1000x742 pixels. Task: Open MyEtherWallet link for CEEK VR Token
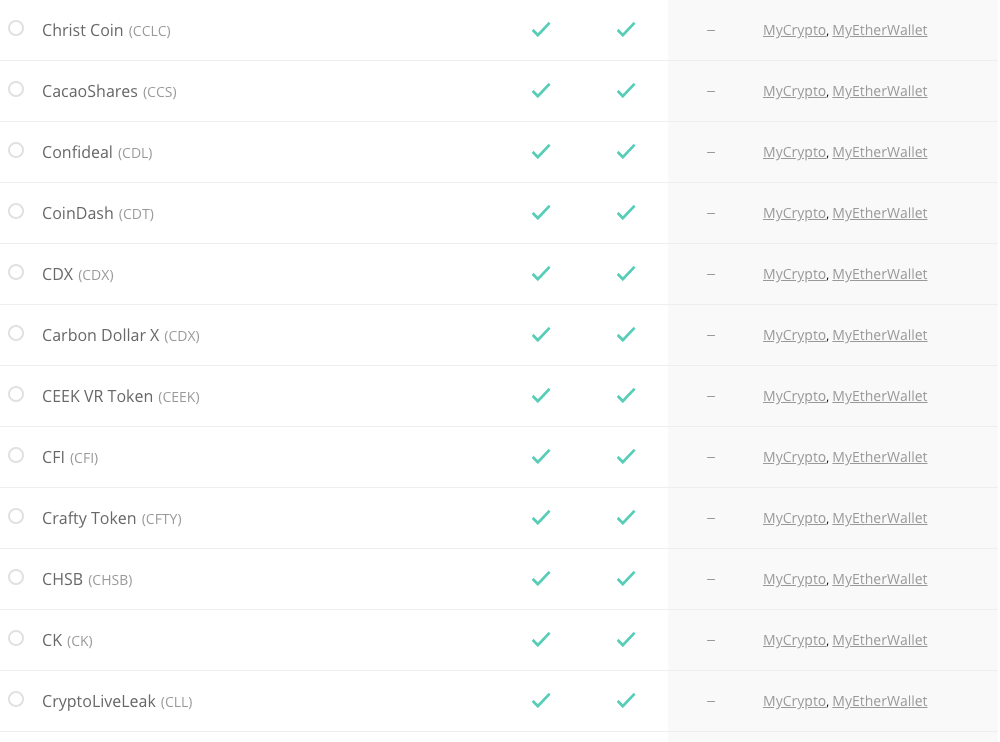[880, 396]
